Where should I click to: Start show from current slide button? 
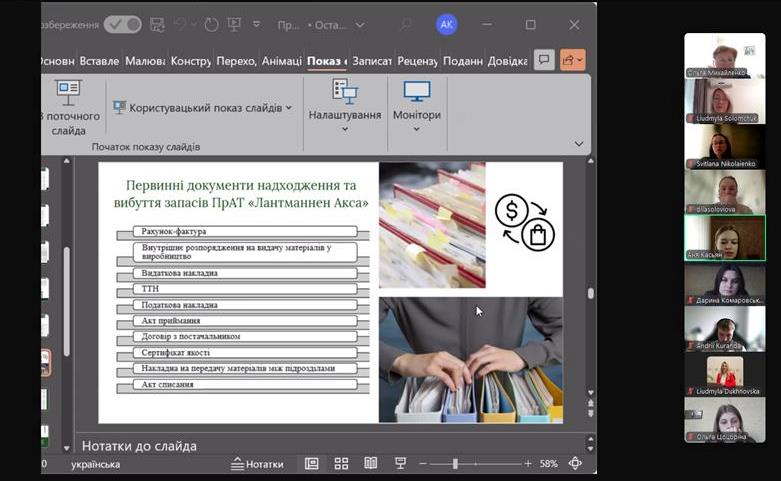point(69,107)
